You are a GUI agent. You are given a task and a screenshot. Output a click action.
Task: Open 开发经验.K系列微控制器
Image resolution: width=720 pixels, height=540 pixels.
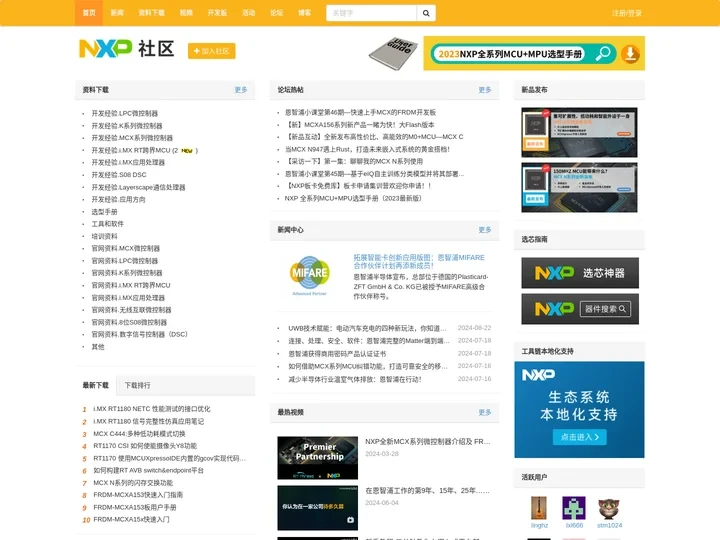point(127,126)
